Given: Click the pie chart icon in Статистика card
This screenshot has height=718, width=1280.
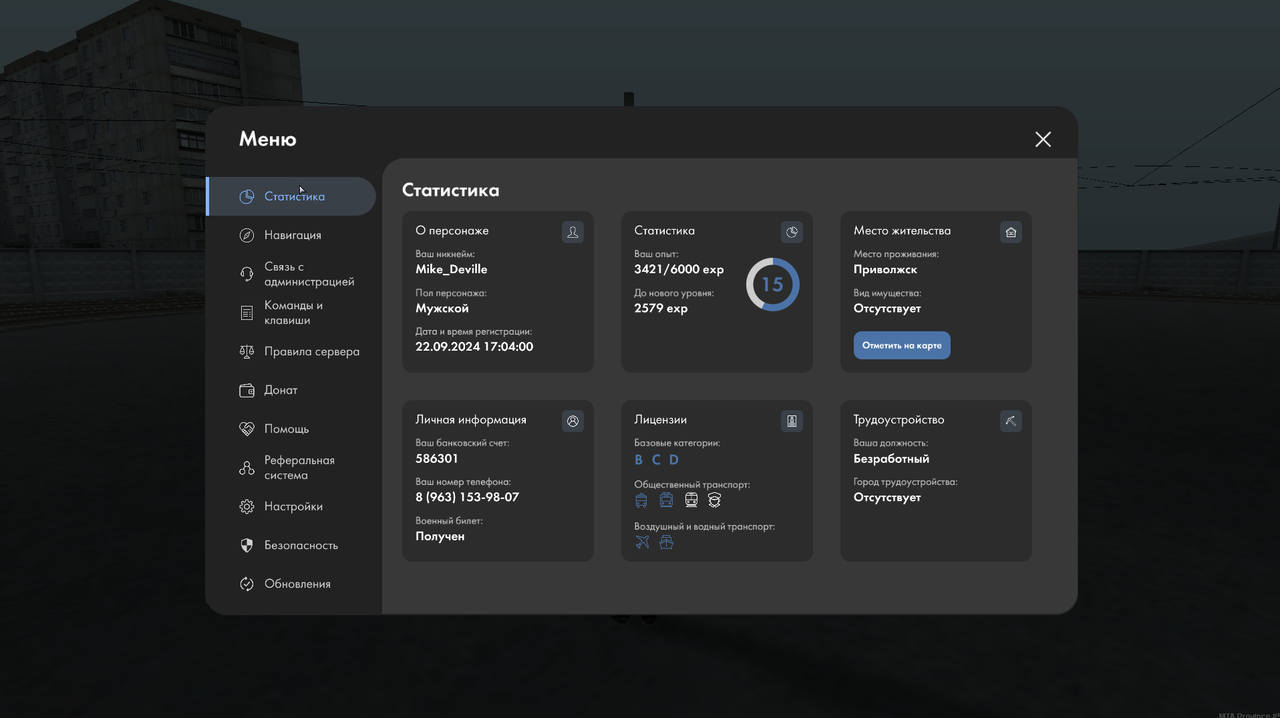Looking at the screenshot, I should coord(792,232).
